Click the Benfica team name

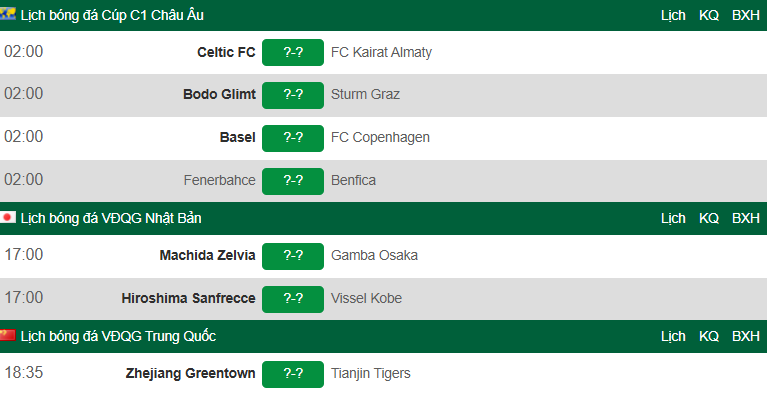pos(353,180)
